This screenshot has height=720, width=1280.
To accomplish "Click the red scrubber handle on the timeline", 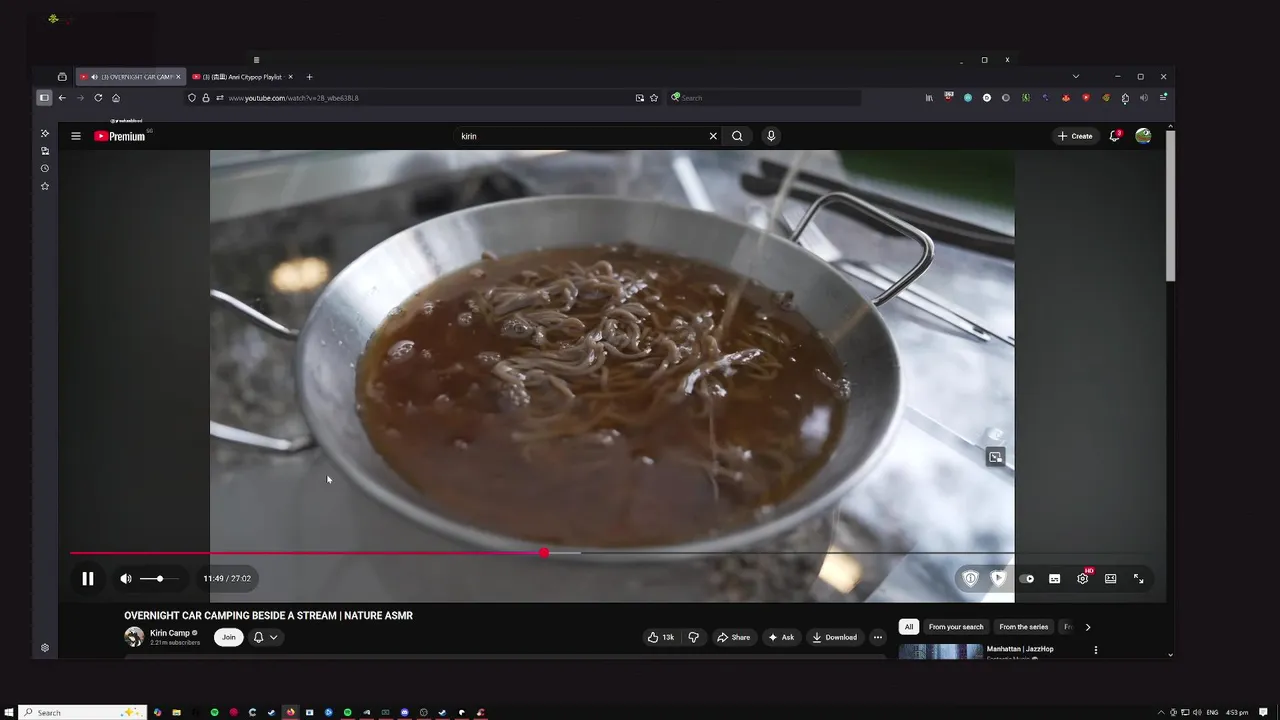I will tap(543, 553).
